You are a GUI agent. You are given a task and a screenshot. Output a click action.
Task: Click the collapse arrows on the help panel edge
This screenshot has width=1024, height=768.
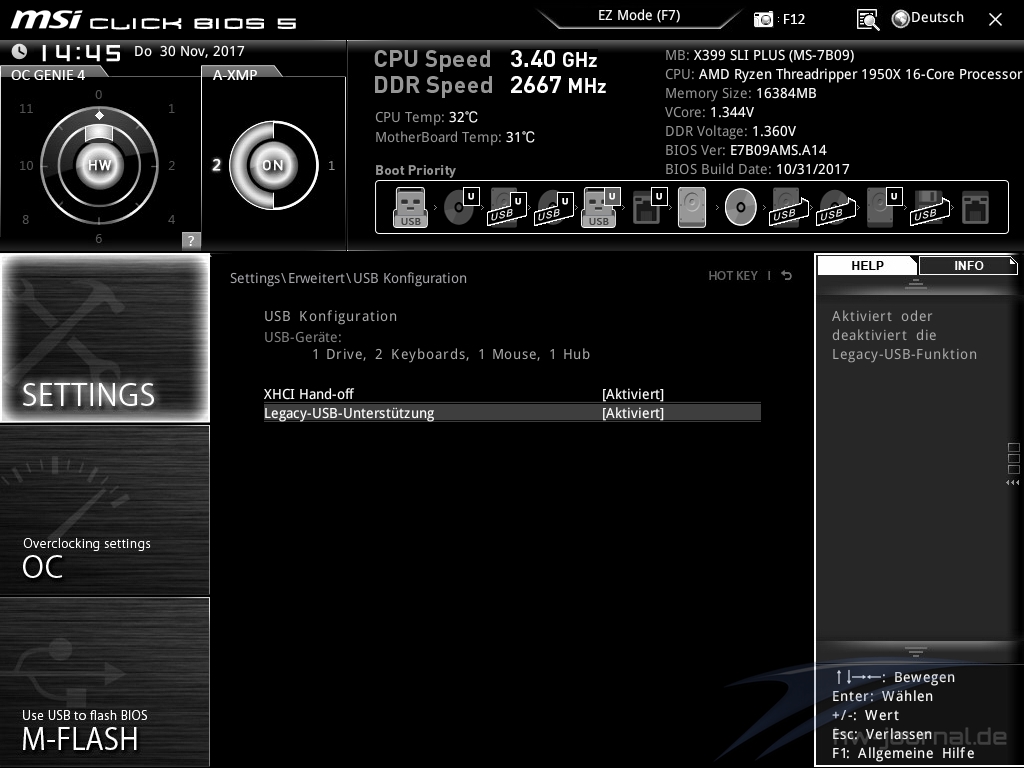point(1013,482)
